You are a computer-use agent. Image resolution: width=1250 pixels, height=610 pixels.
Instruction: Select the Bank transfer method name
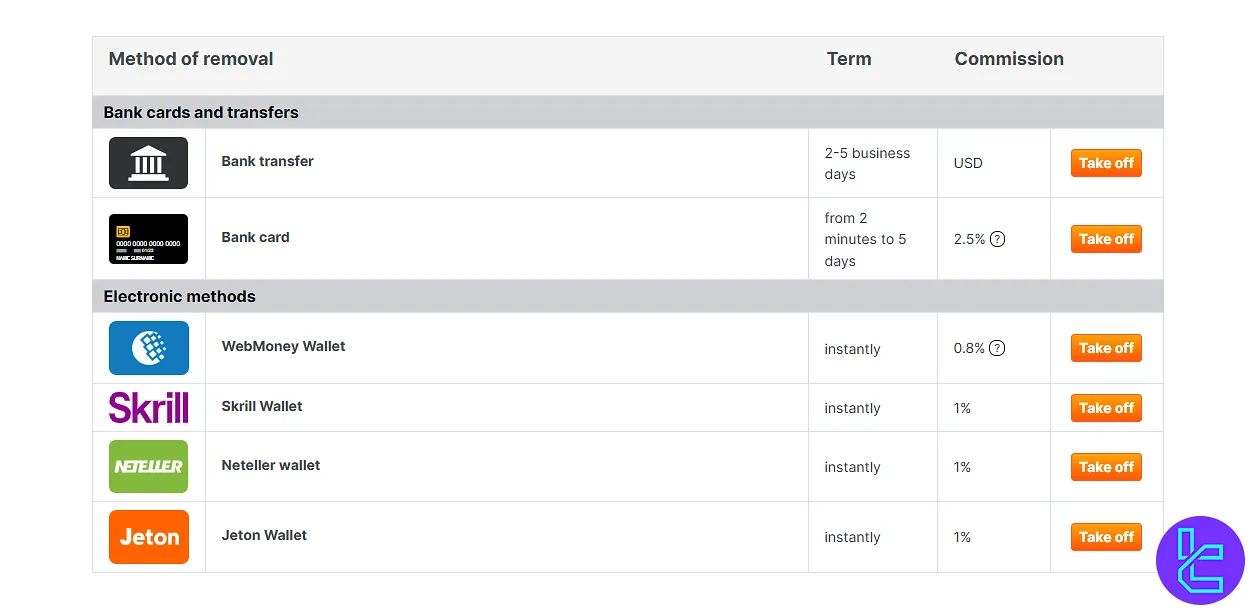click(x=267, y=161)
